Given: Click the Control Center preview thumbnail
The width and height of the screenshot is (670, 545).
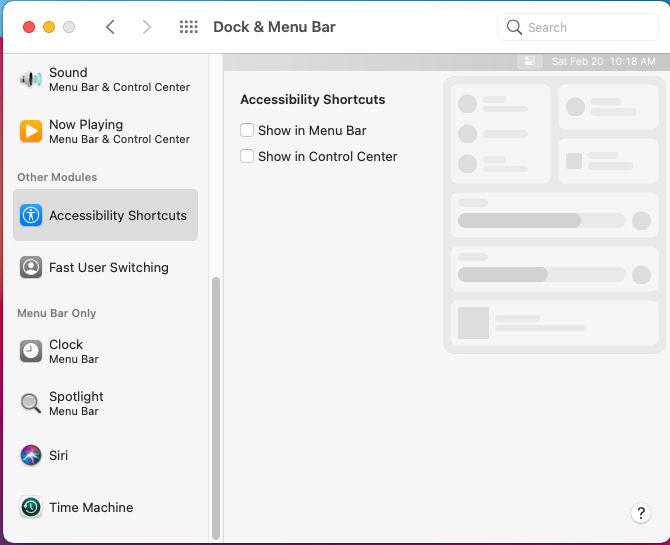Looking at the screenshot, I should [x=554, y=214].
